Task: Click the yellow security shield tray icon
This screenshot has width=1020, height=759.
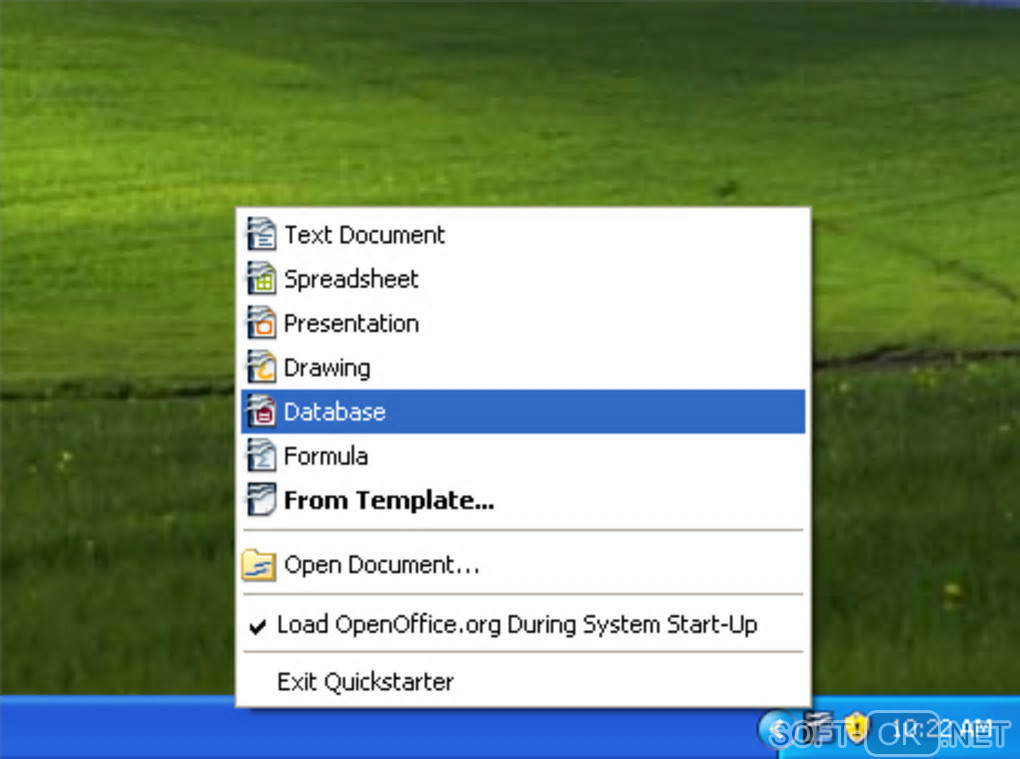Action: click(856, 727)
